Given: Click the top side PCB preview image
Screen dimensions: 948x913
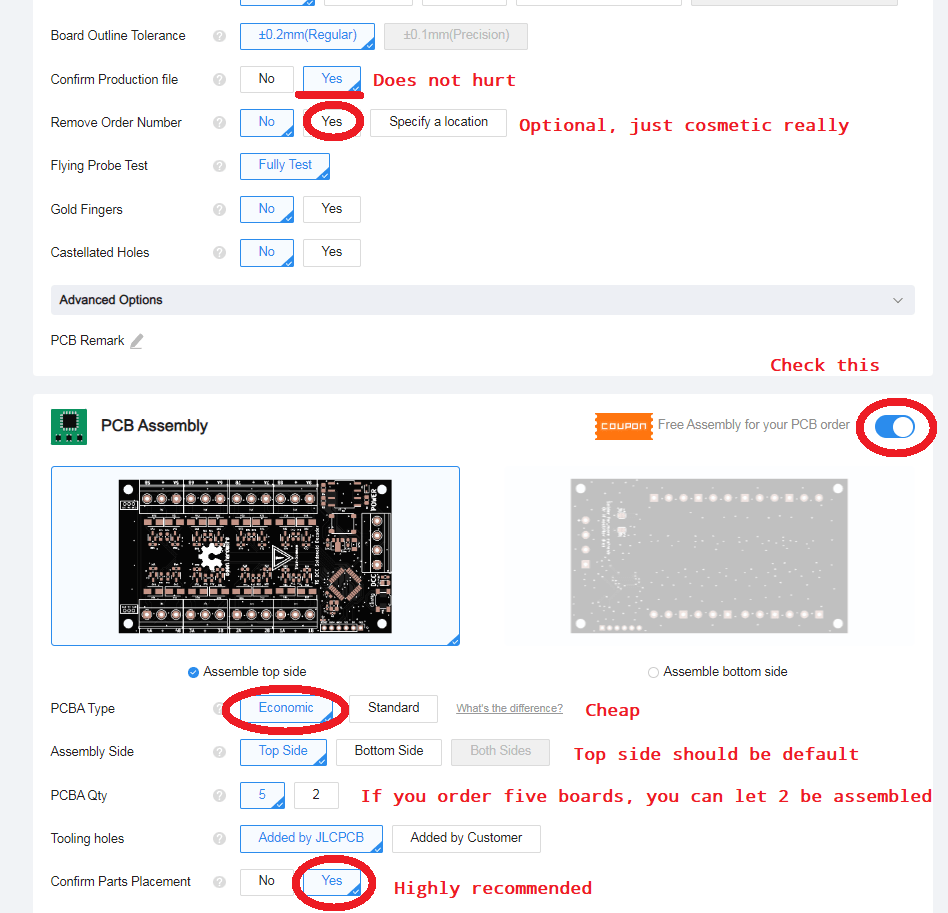Looking at the screenshot, I should coord(255,556).
